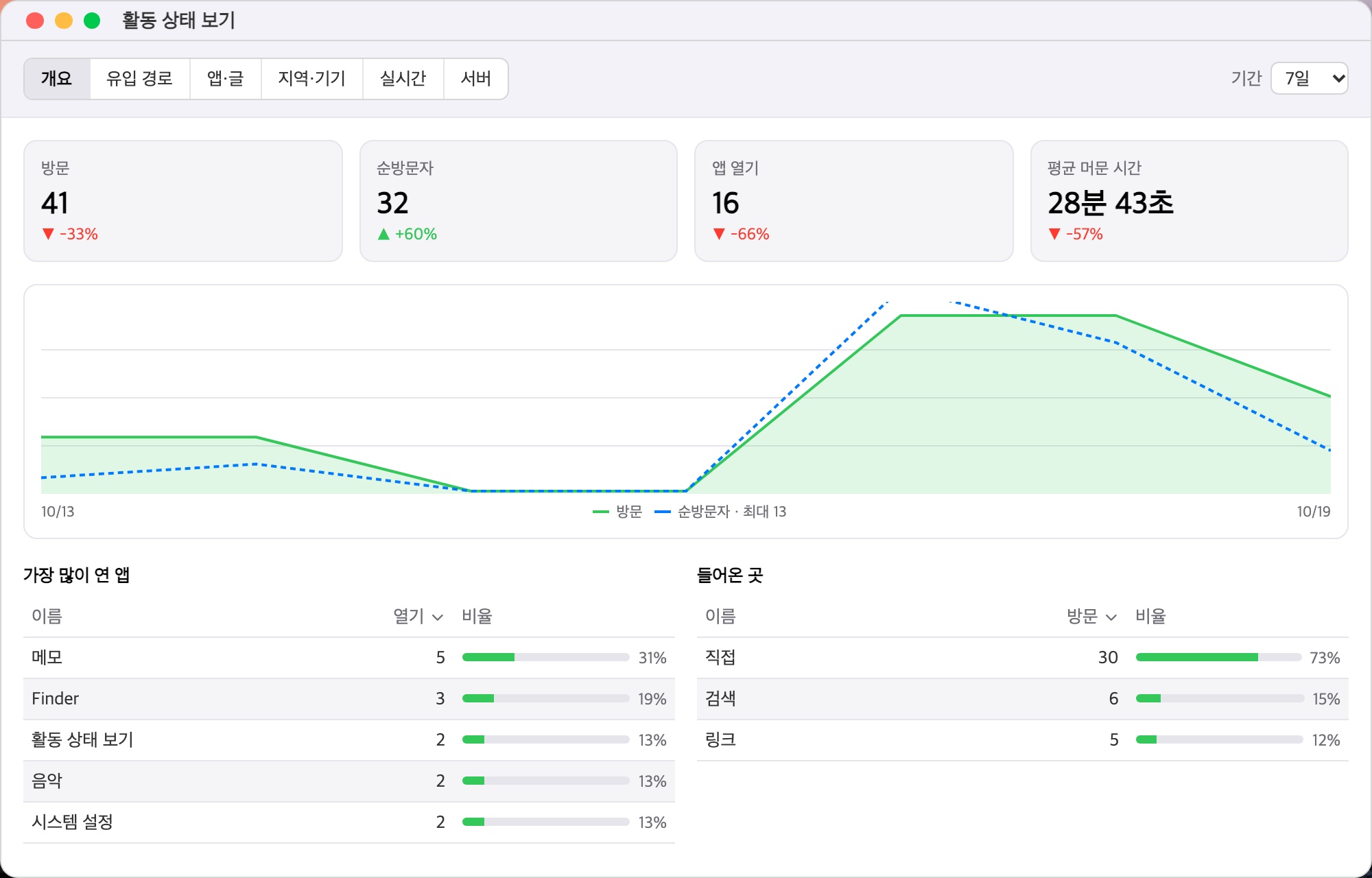
Task: Click the 10/13 chart date label
Action: 58,512
